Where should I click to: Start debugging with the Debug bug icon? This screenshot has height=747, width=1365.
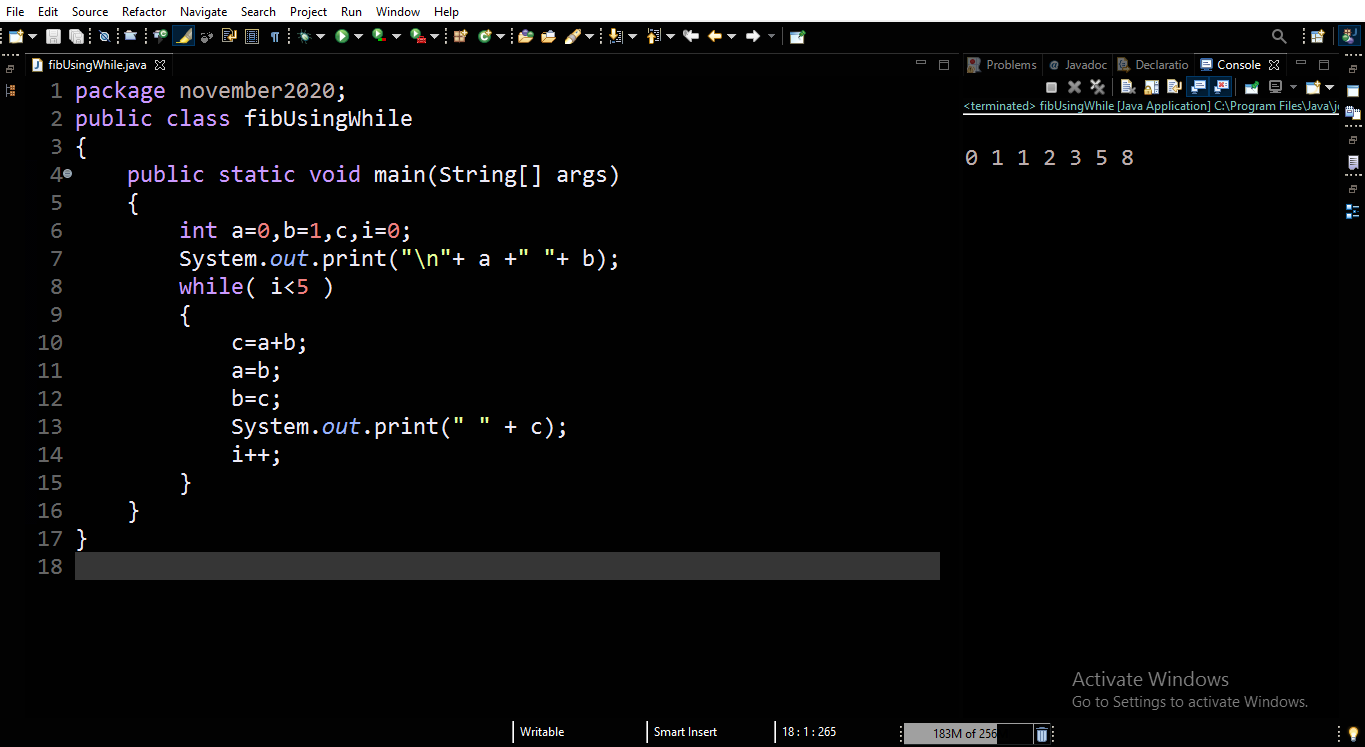(x=305, y=36)
